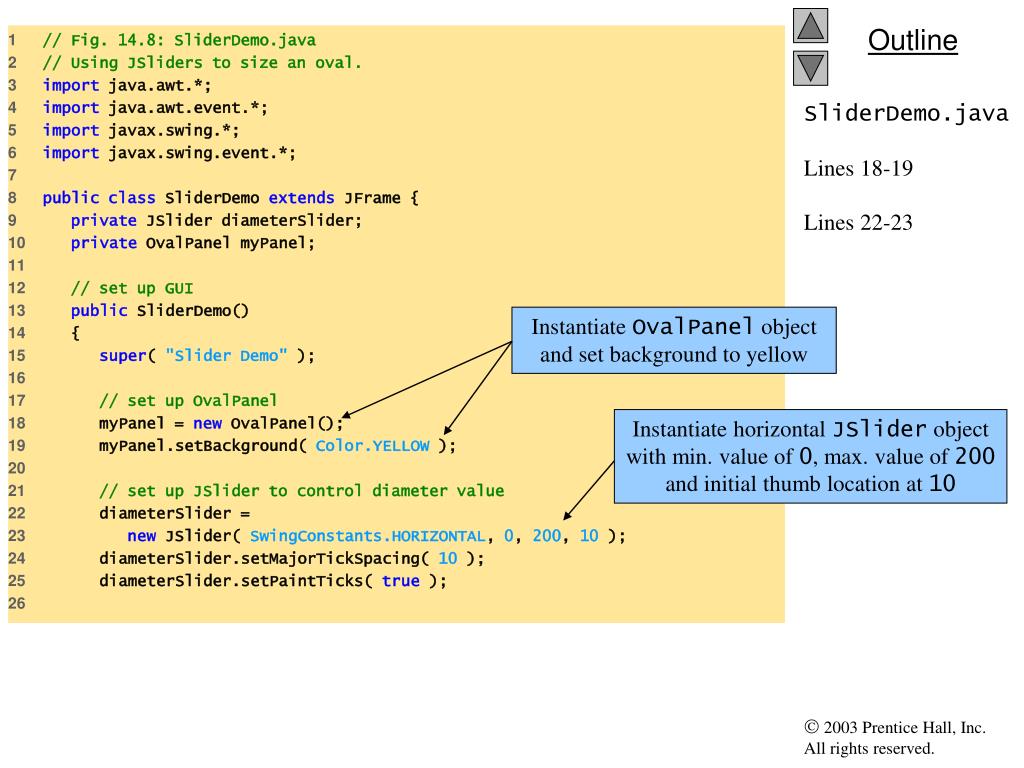The image size is (1024, 768).
Task: Click the public class SliderDemo declaration
Action: [231, 198]
